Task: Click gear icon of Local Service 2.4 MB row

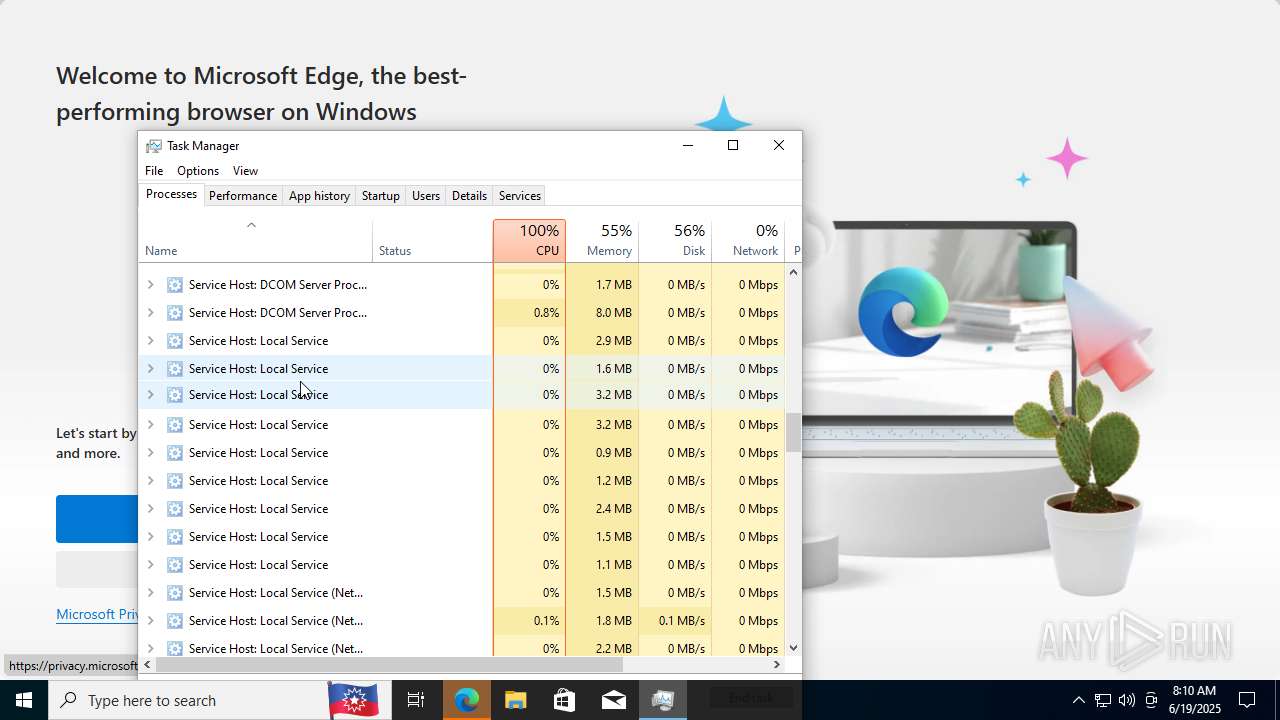Action: tap(175, 509)
